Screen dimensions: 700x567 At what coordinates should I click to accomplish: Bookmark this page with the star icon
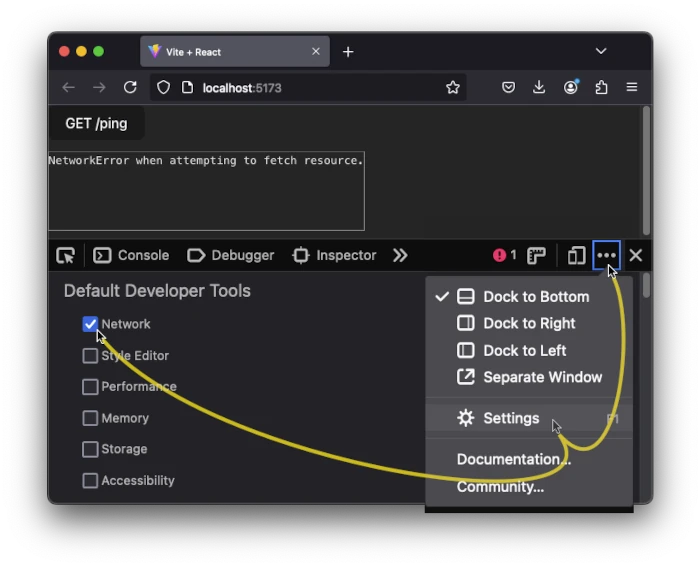[453, 88]
